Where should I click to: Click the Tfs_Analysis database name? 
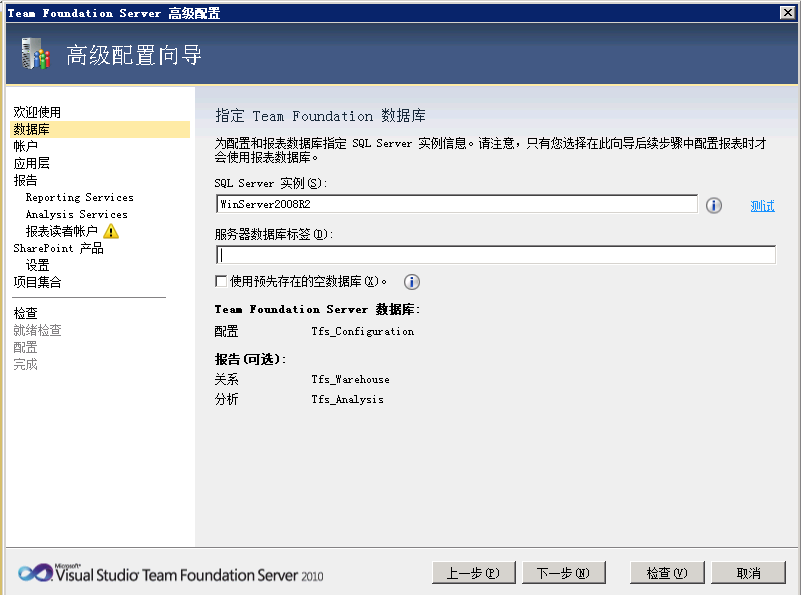pyautogui.click(x=347, y=399)
